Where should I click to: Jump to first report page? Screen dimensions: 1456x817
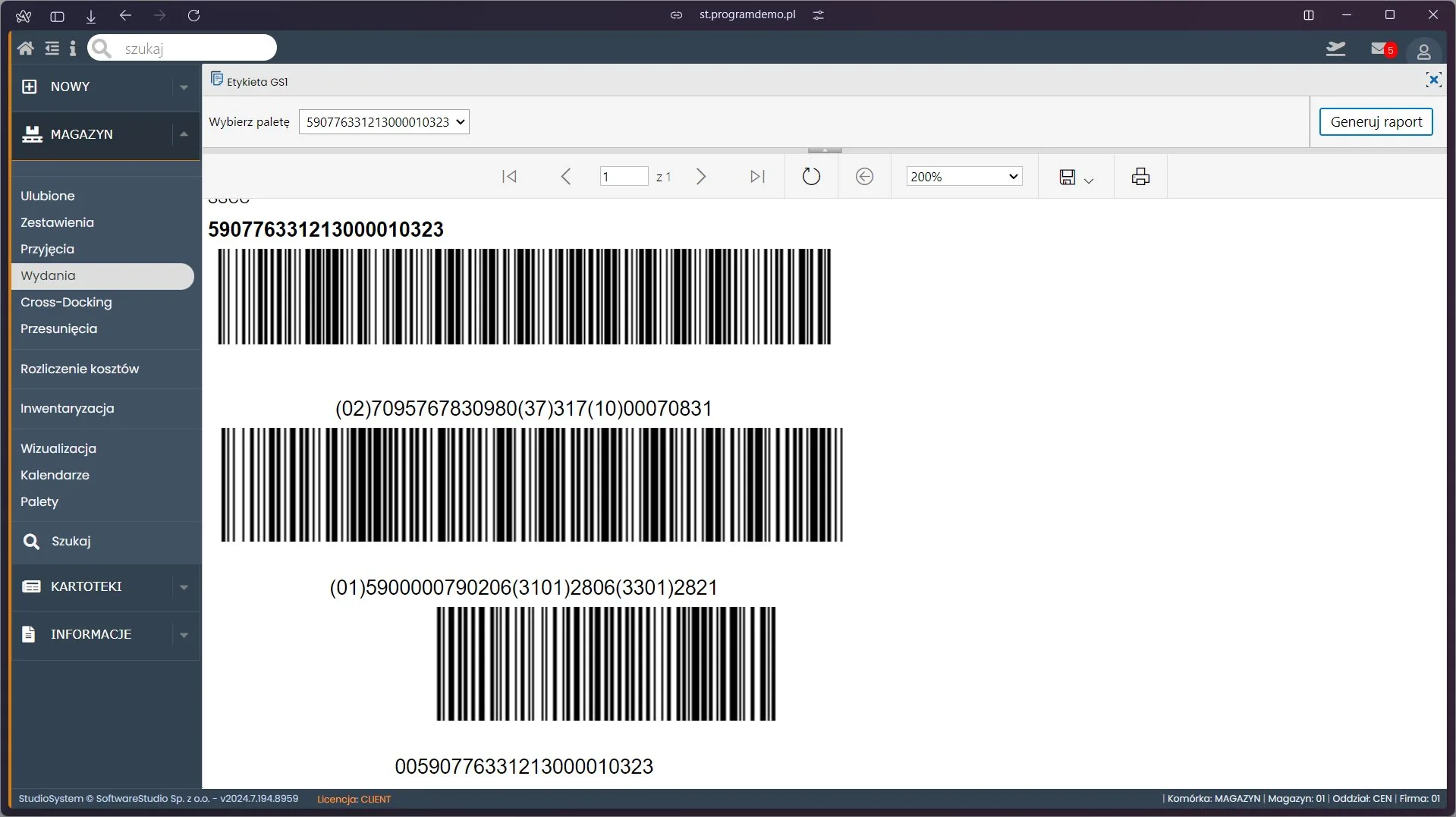(x=509, y=177)
